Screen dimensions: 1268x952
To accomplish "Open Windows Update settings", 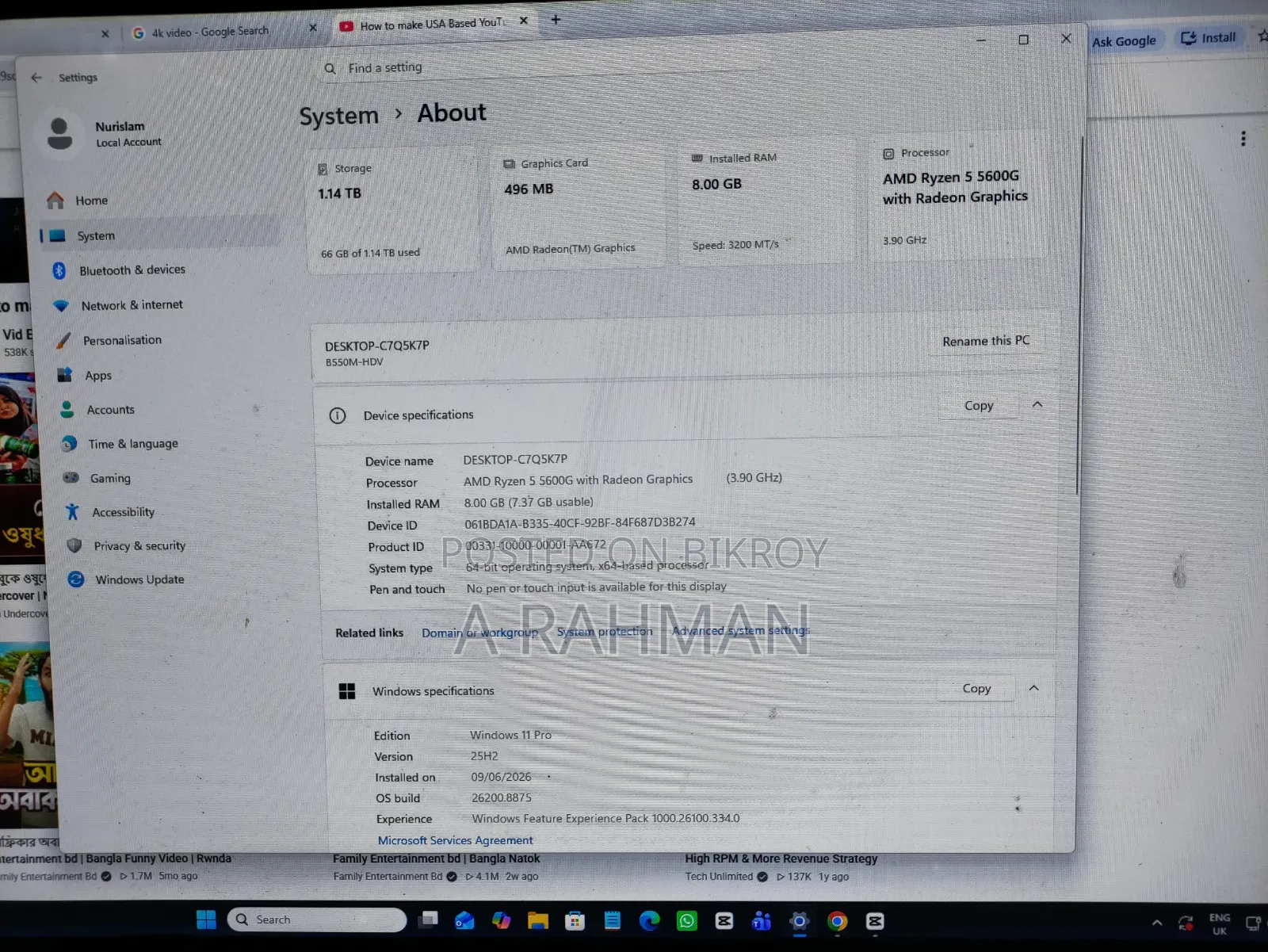I will pyautogui.click(x=139, y=579).
